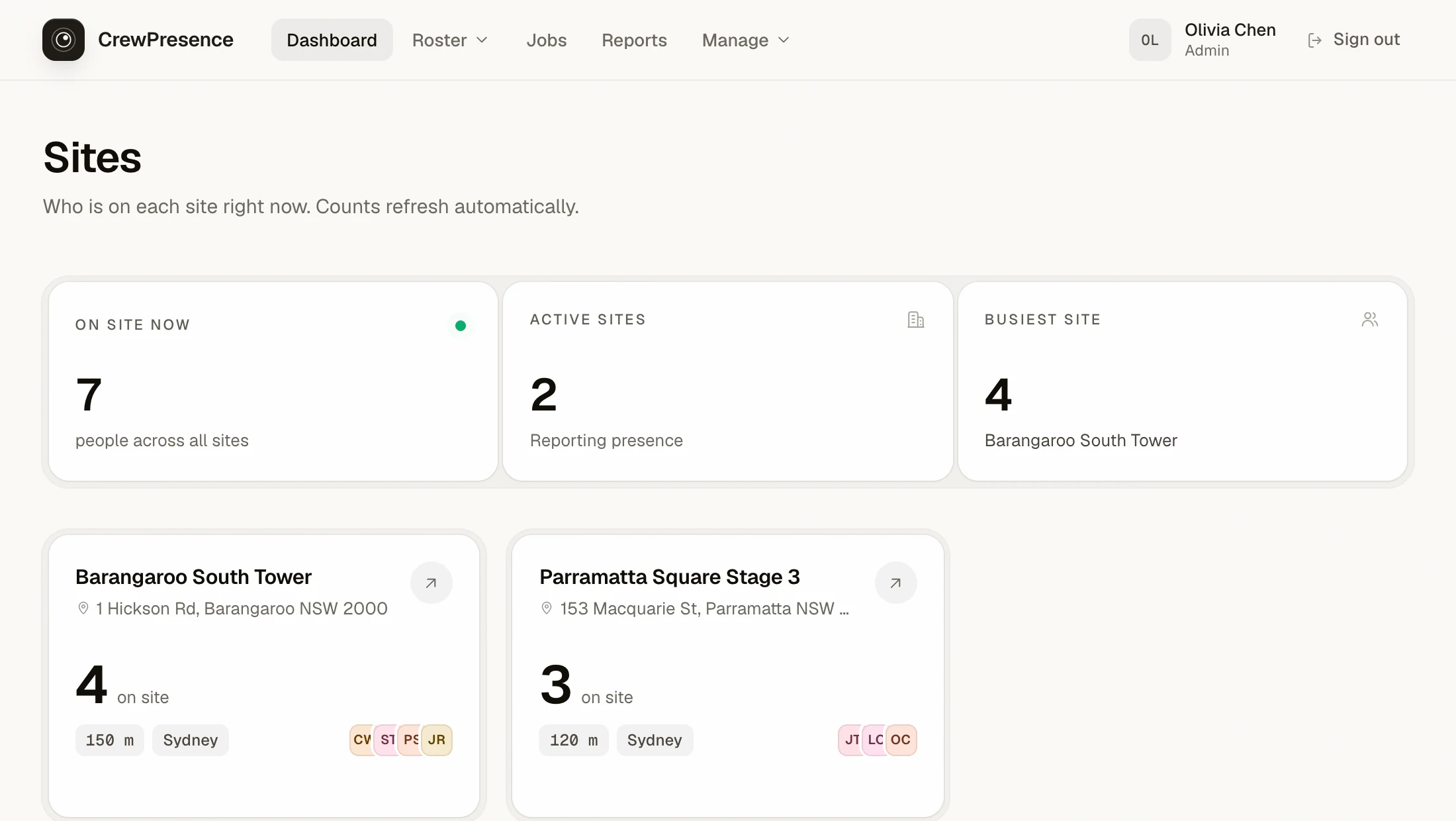Select the Active Sites stat card

tap(727, 381)
